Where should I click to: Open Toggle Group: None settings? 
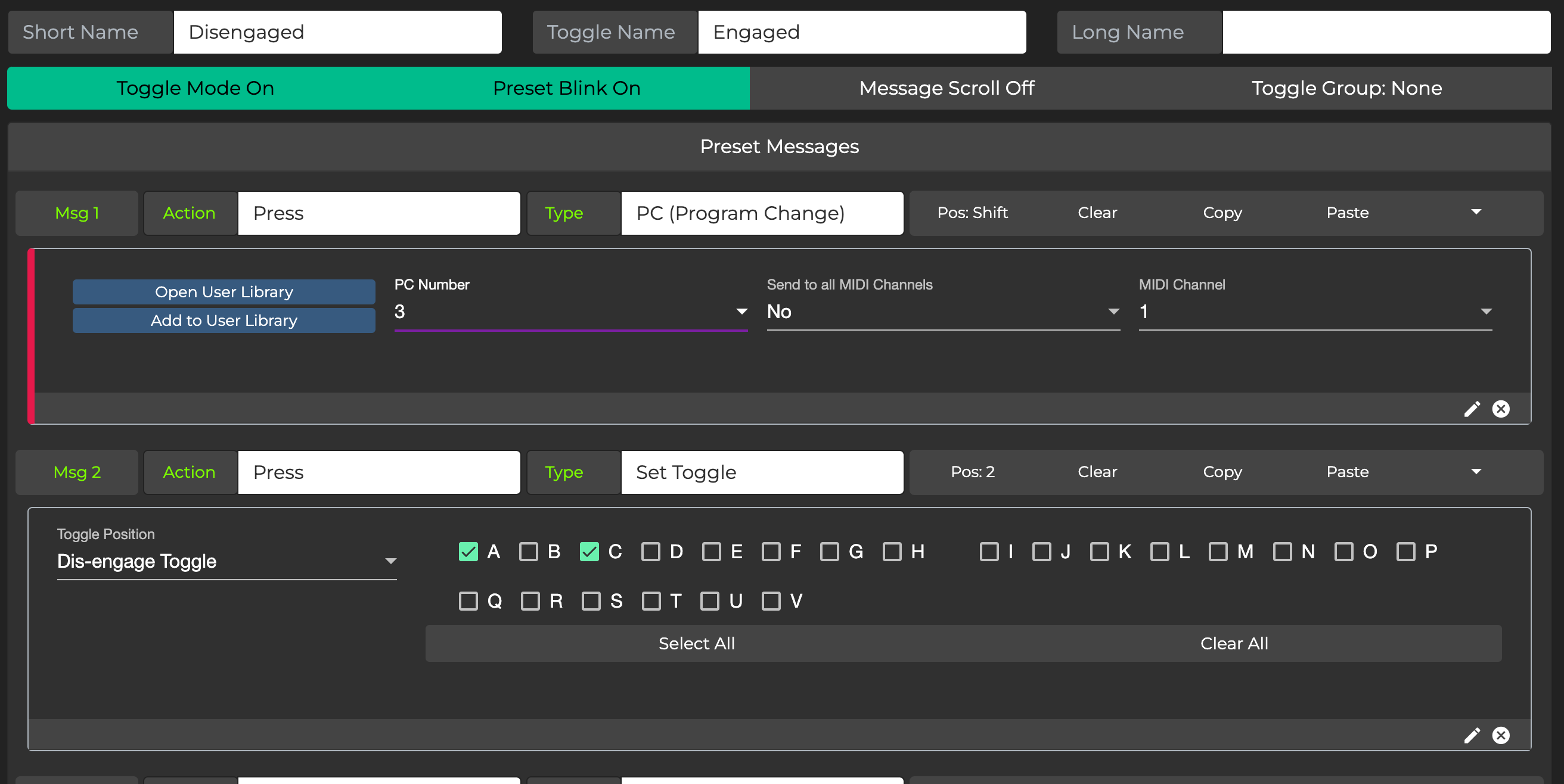(x=1345, y=88)
